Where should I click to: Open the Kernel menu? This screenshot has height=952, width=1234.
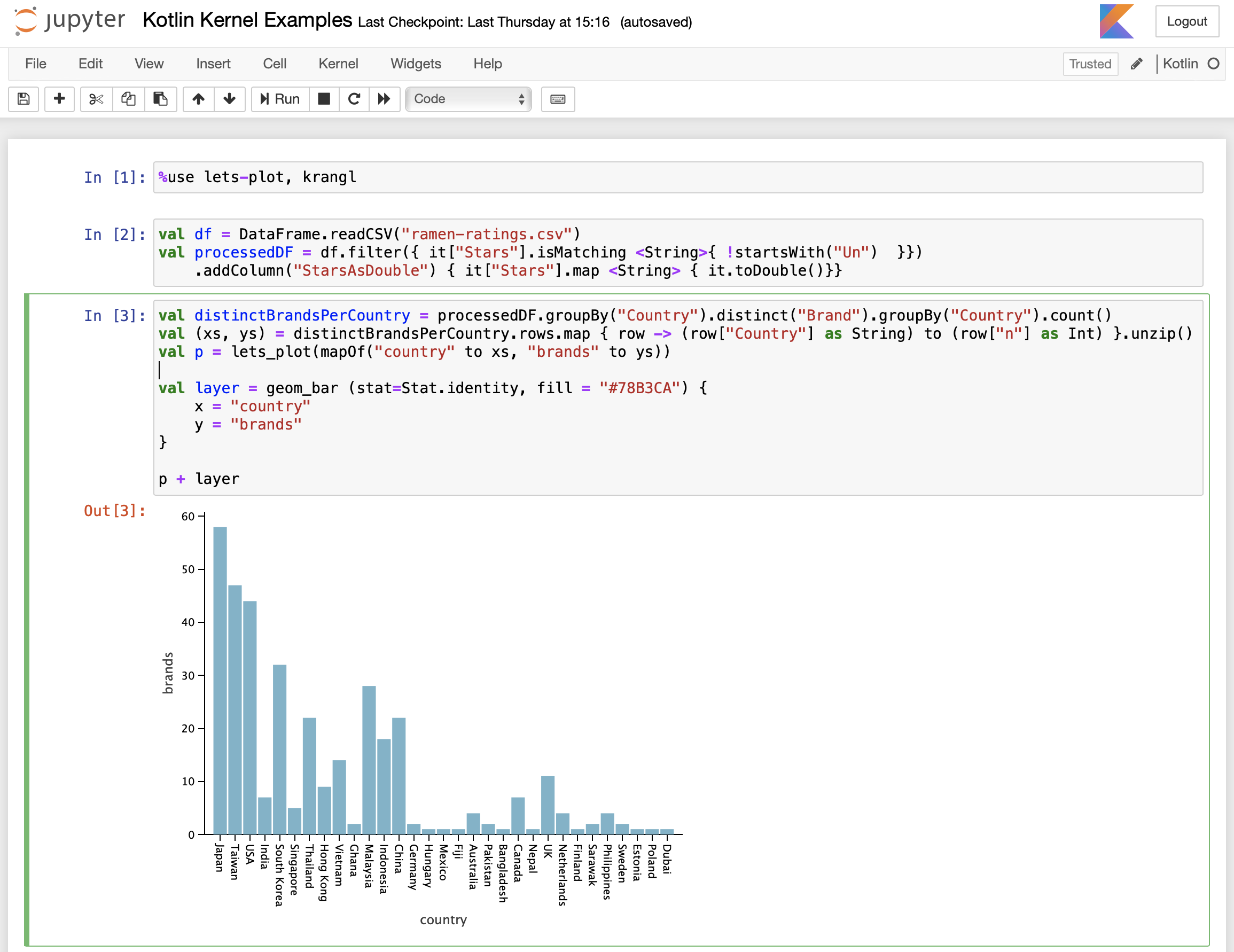[x=338, y=64]
